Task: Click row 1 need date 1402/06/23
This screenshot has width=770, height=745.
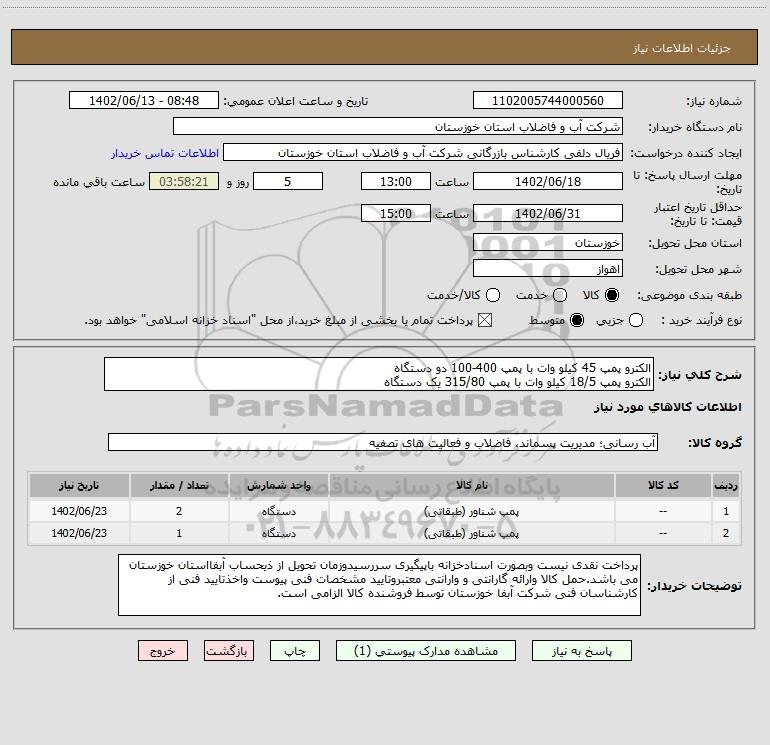Action: (x=79, y=511)
